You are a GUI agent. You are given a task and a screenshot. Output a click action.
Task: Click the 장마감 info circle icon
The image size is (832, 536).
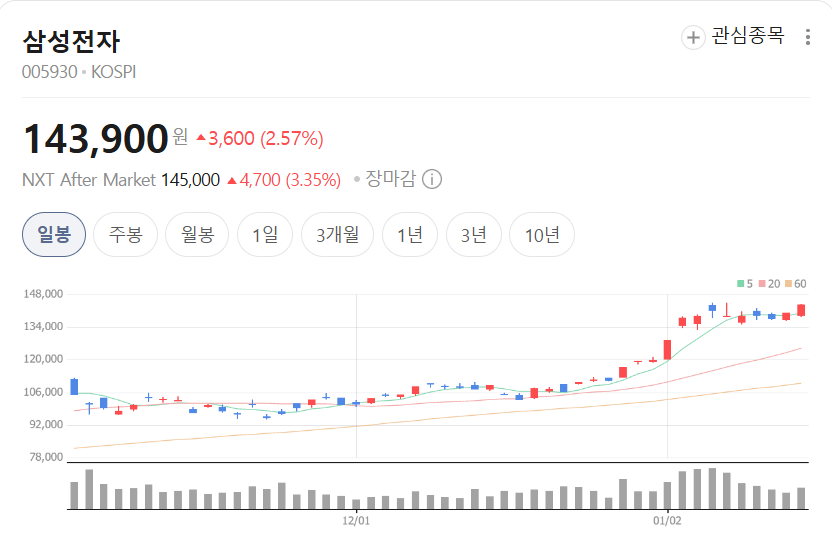tap(432, 179)
